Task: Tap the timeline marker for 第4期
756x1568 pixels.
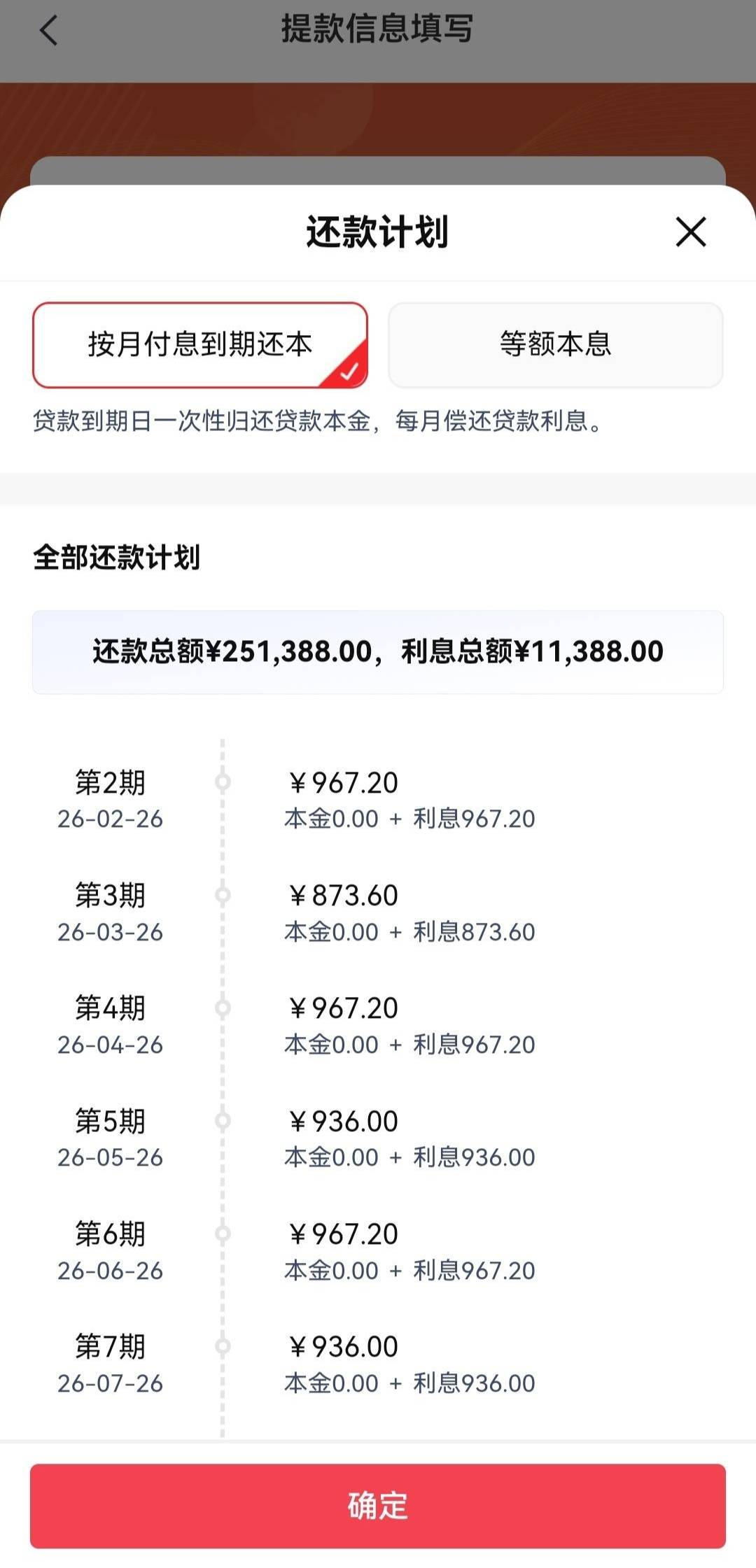Action: click(x=223, y=1008)
